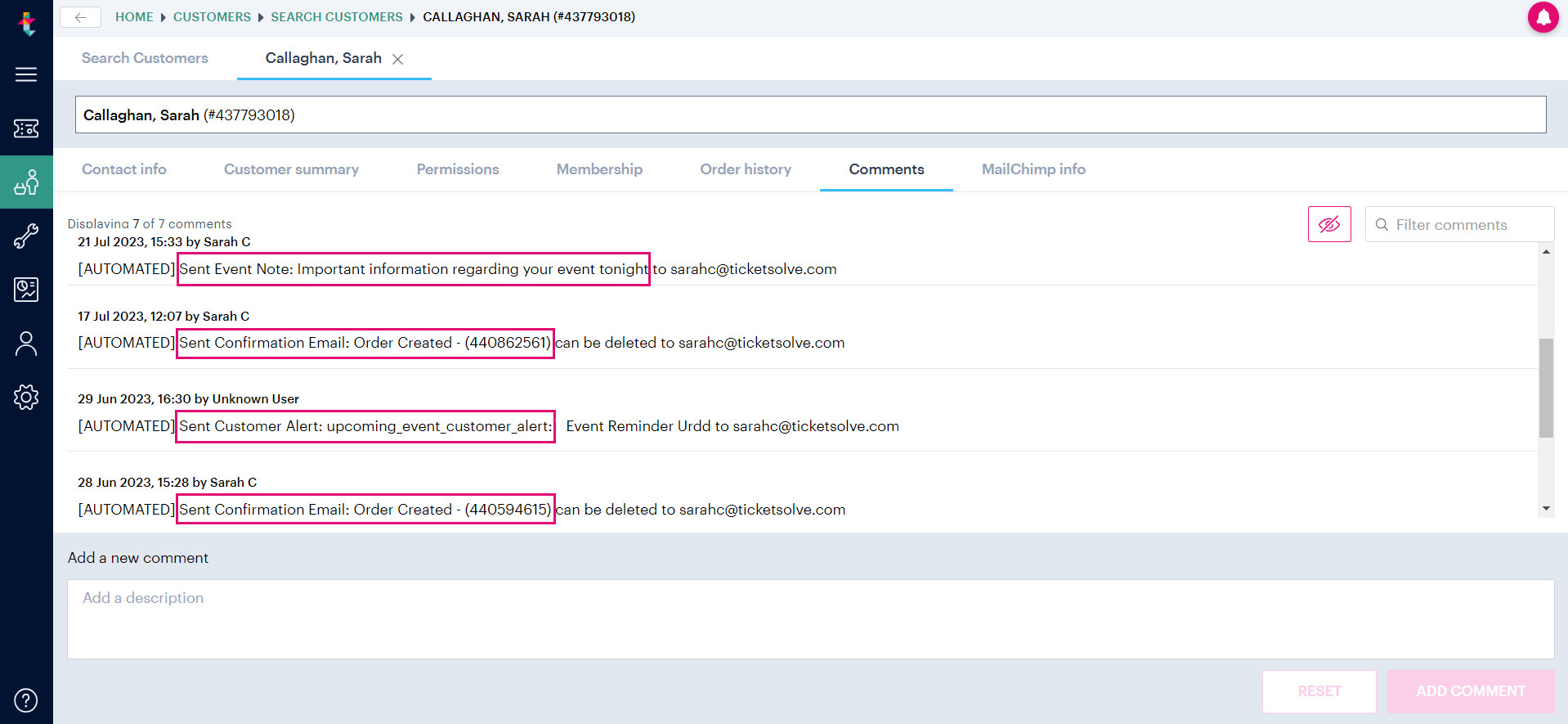The height and width of the screenshot is (724, 1568).
Task: Go back using the arrow button
Action: pos(80,17)
